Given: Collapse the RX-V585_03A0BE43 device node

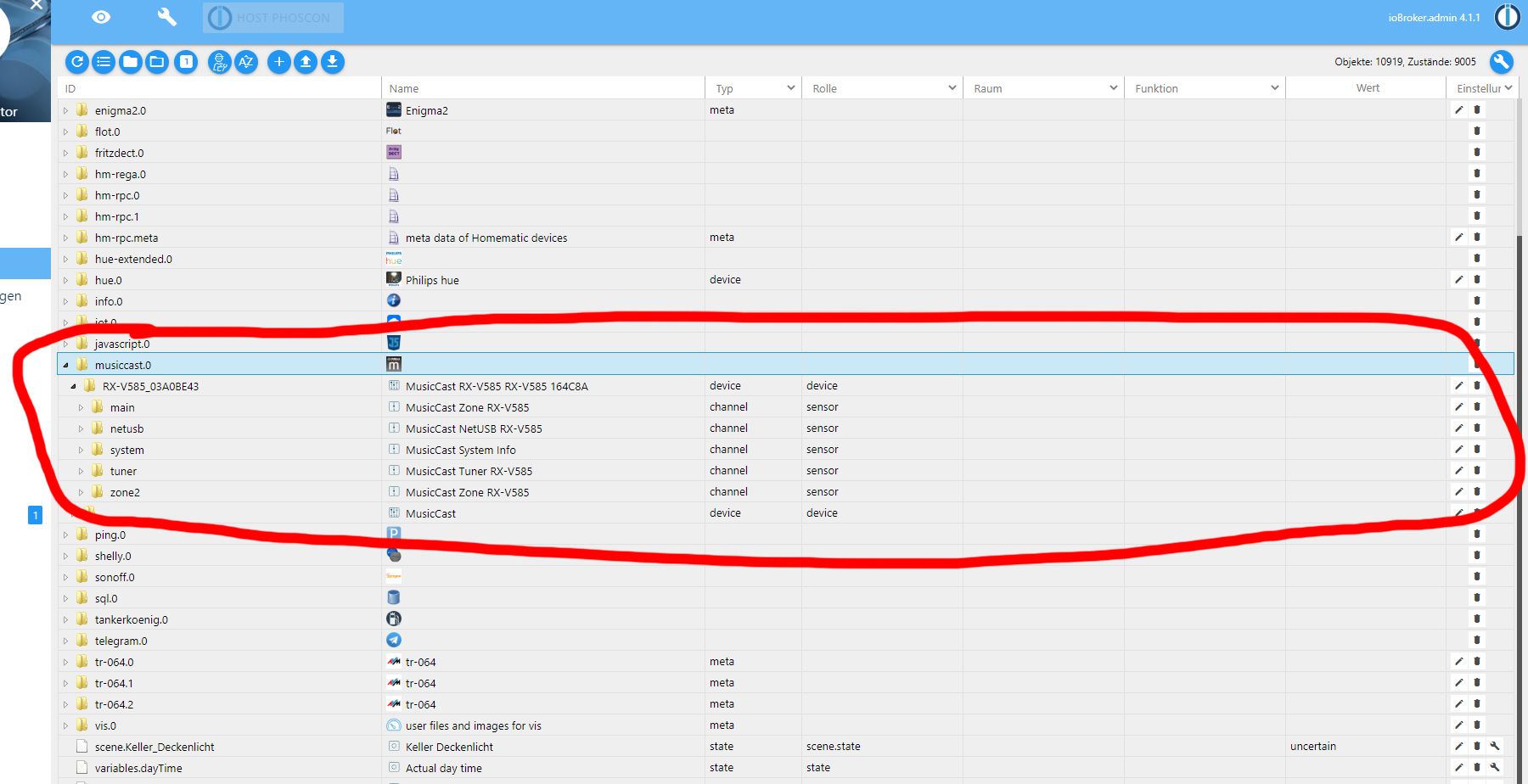Looking at the screenshot, I should pos(73,386).
